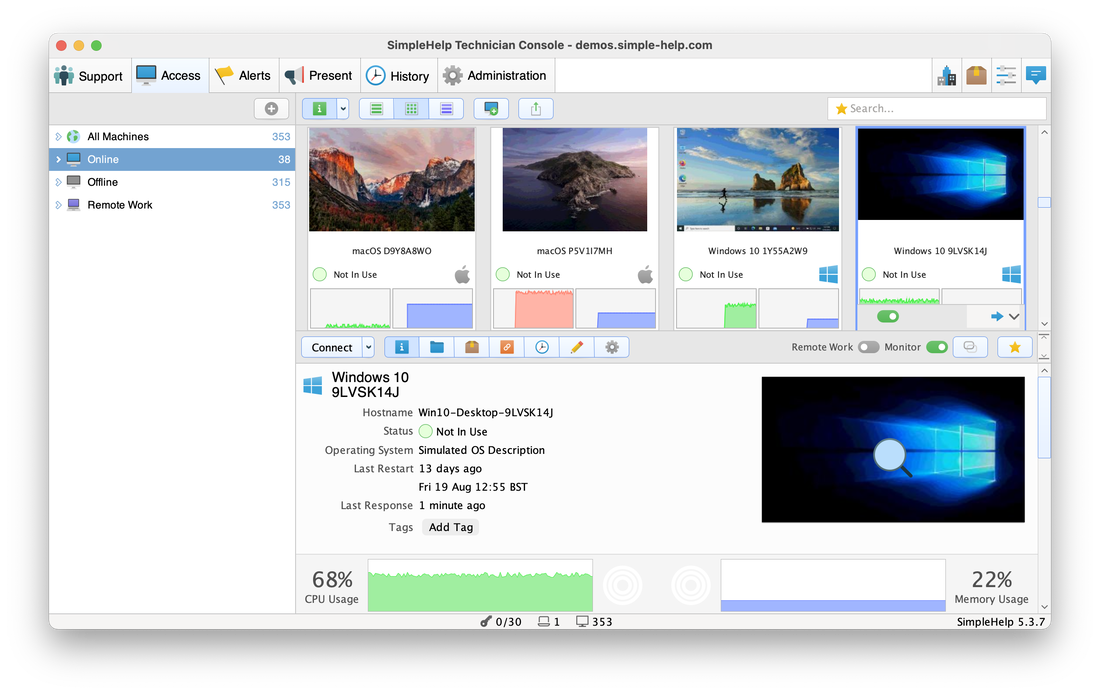Image resolution: width=1100 pixels, height=694 pixels.
Task: Enable the Remote Work toggle
Action: point(868,347)
